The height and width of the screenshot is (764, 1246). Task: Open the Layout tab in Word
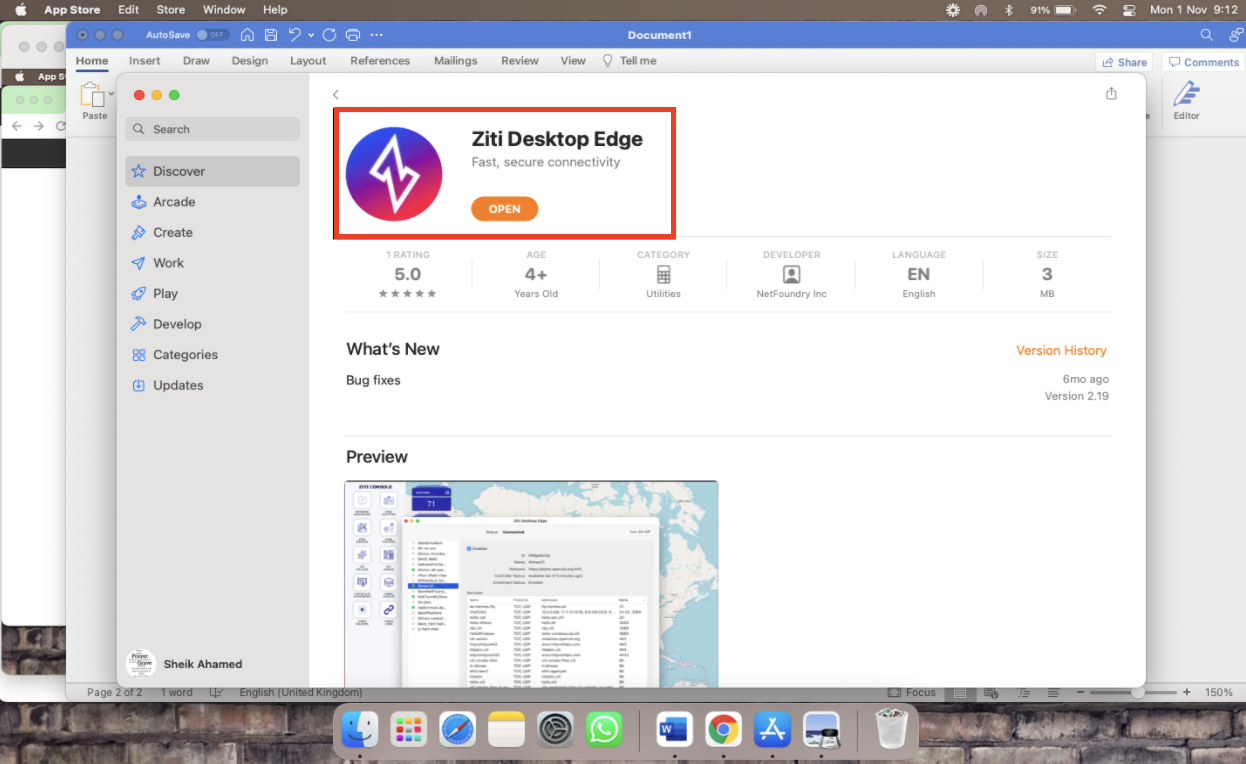[308, 61]
